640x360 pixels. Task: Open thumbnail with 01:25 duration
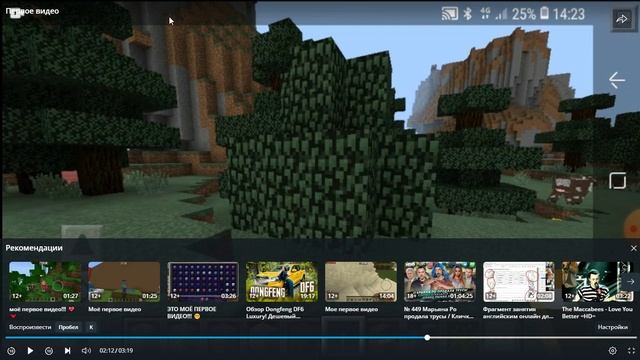coord(124,282)
